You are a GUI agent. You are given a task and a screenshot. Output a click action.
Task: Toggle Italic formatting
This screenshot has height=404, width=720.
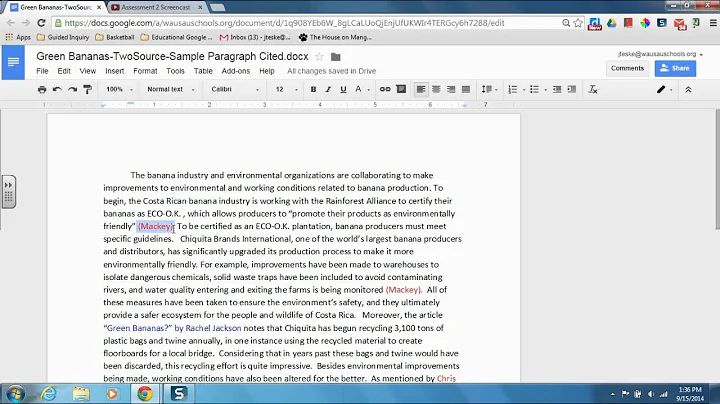click(x=328, y=90)
